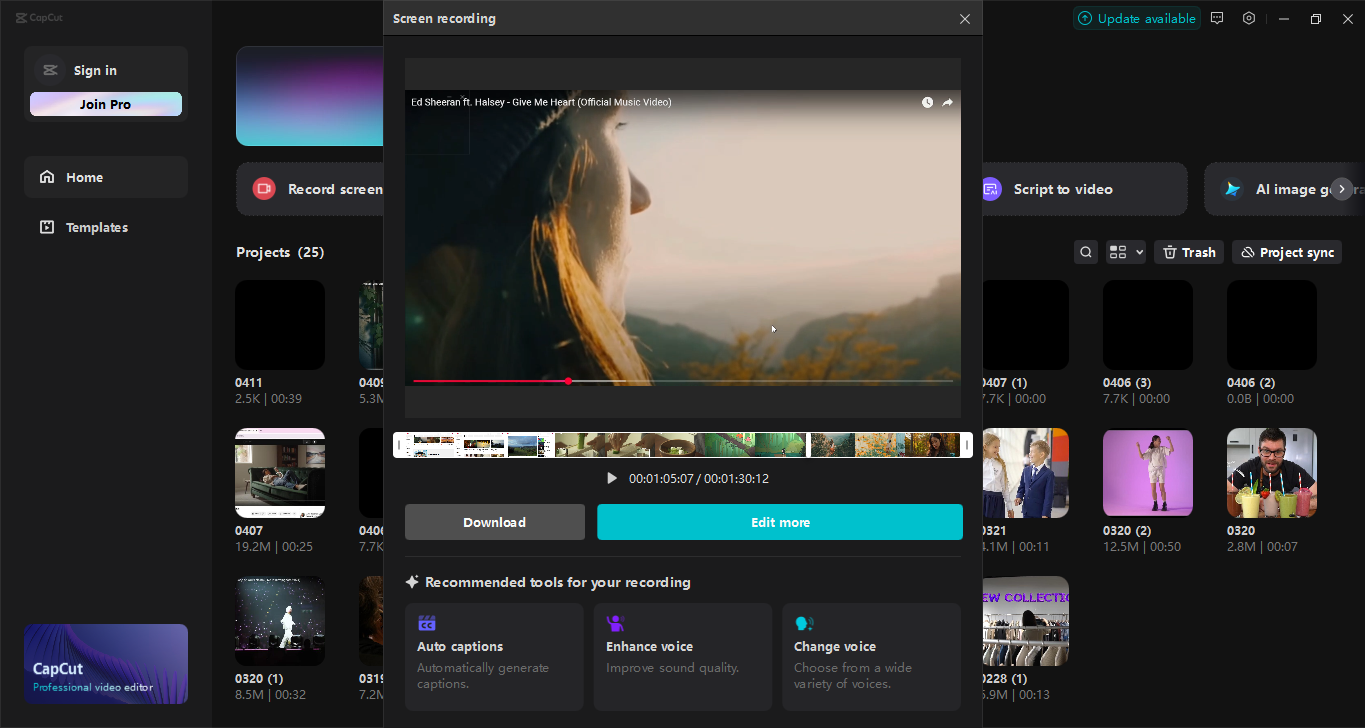
Task: Open the settings gear in title bar
Action: pyautogui.click(x=1249, y=18)
